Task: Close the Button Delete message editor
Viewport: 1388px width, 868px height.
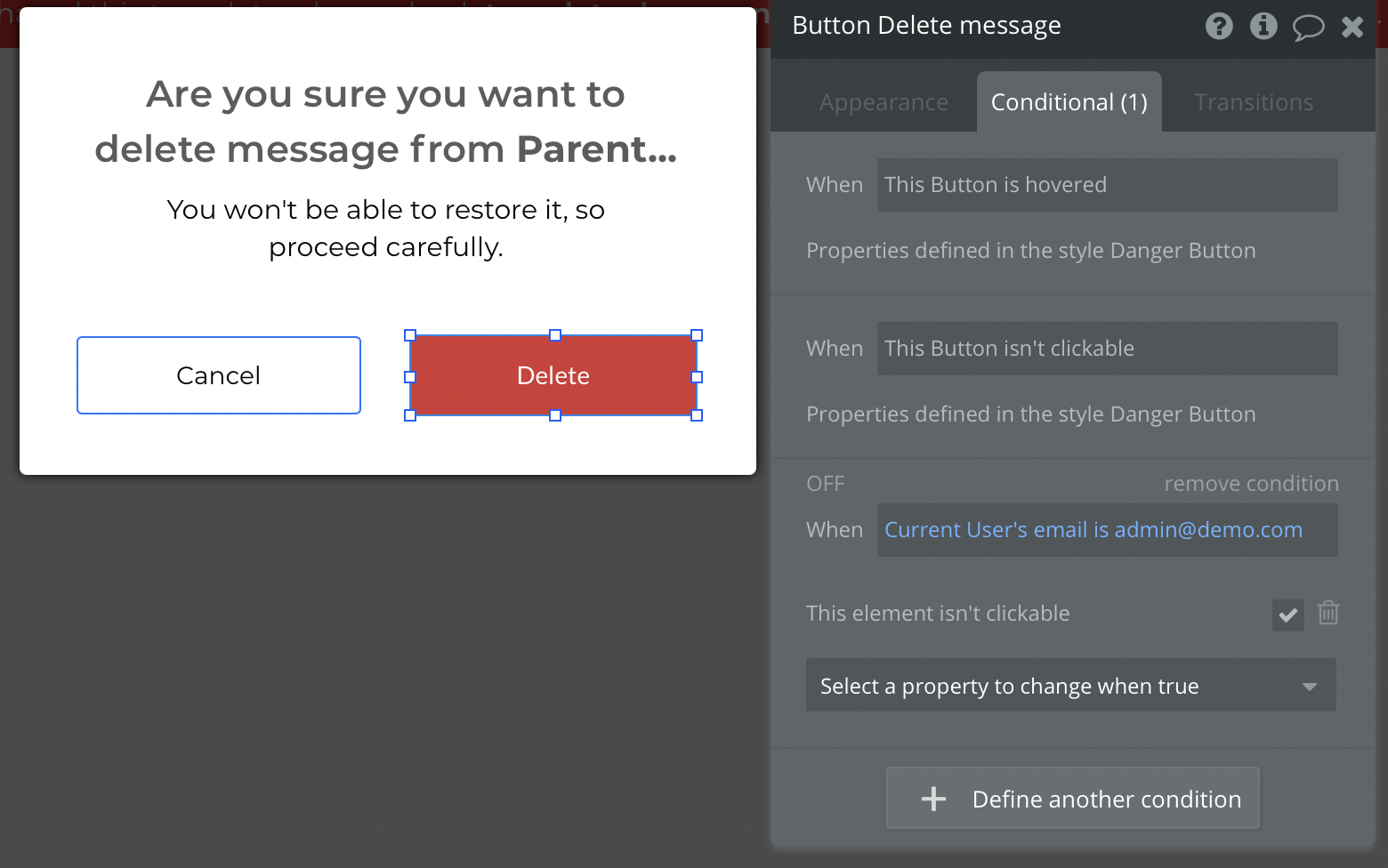Action: tap(1352, 27)
